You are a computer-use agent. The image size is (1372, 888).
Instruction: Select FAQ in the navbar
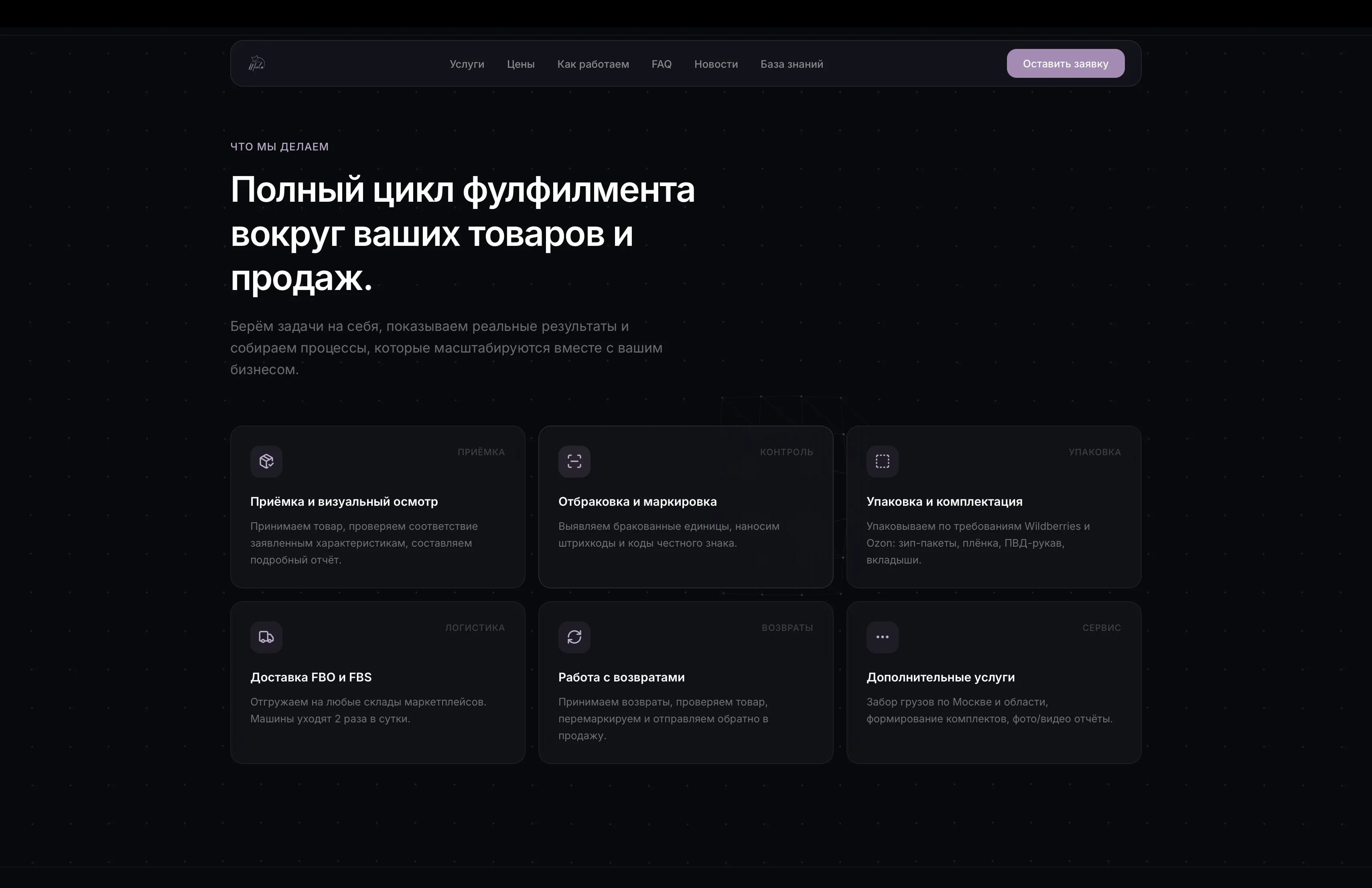661,64
